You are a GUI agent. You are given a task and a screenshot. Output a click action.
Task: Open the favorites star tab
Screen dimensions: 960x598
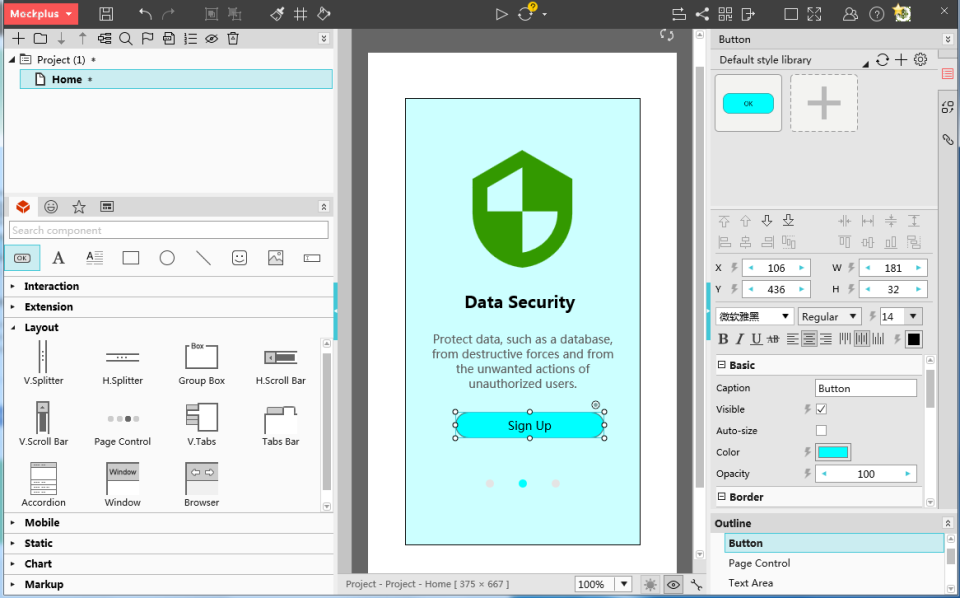pyautogui.click(x=78, y=207)
